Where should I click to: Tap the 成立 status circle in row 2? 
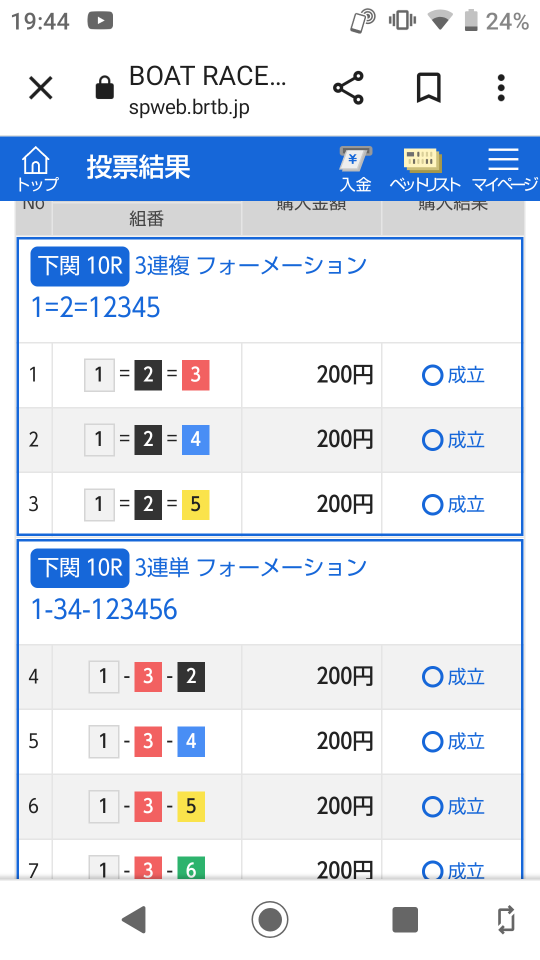[432, 440]
